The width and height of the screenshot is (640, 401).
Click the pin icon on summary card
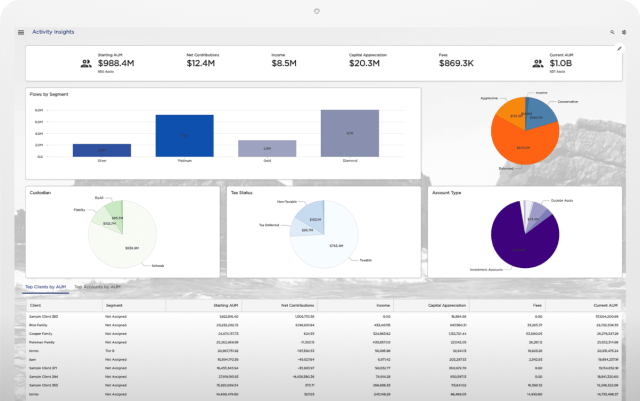tap(619, 49)
